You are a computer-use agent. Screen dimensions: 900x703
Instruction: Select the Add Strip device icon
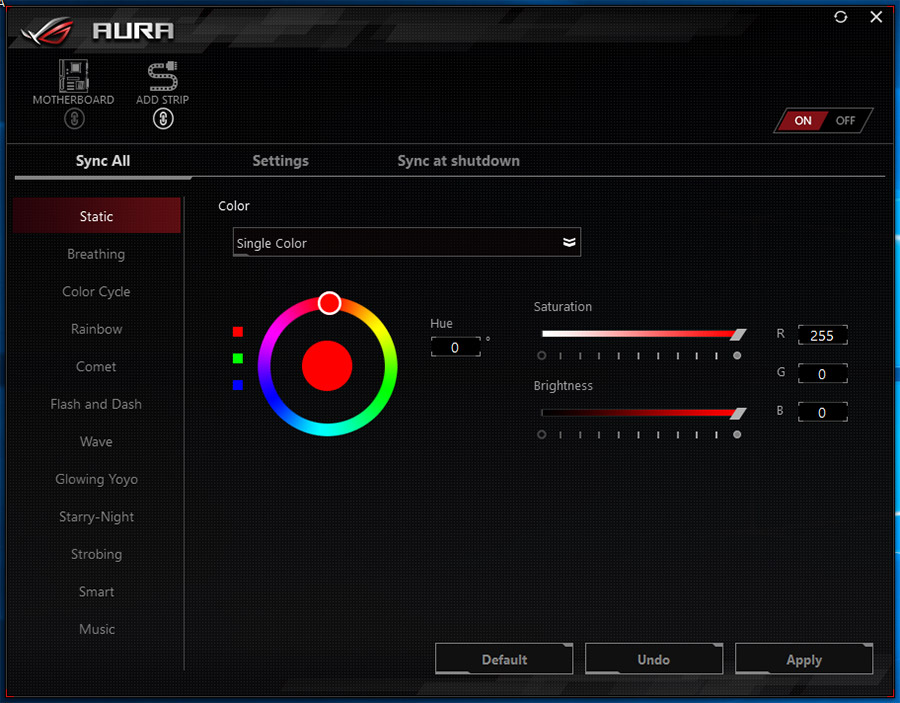[x=162, y=76]
